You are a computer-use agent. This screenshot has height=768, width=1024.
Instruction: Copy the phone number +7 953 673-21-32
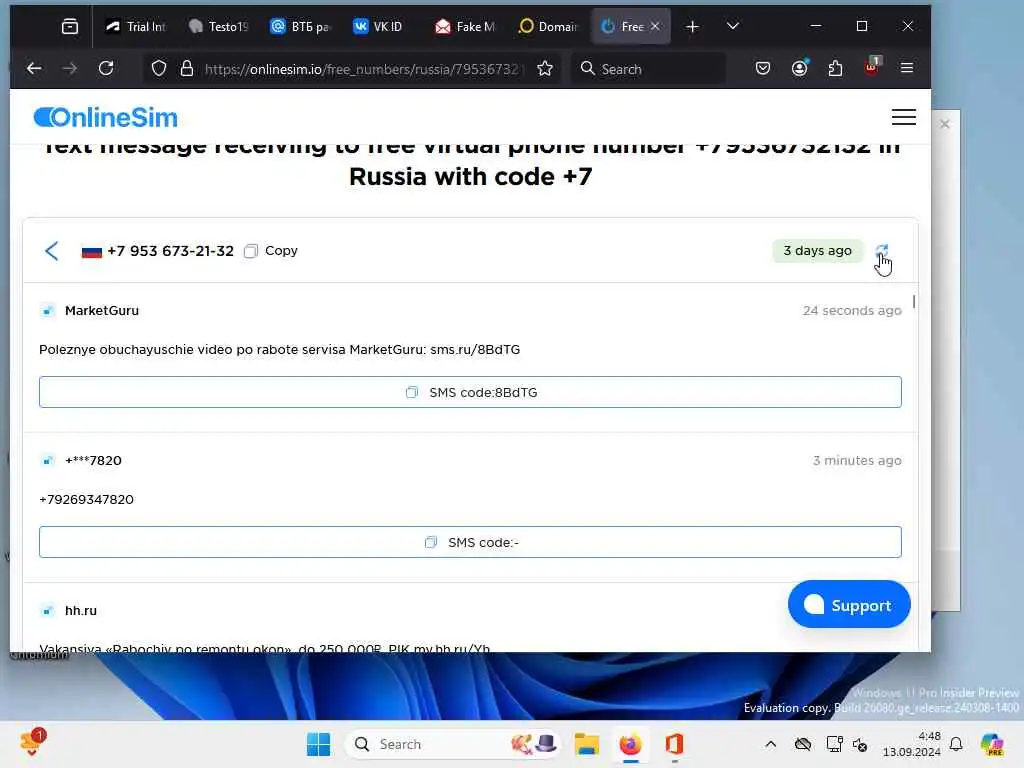pyautogui.click(x=272, y=251)
